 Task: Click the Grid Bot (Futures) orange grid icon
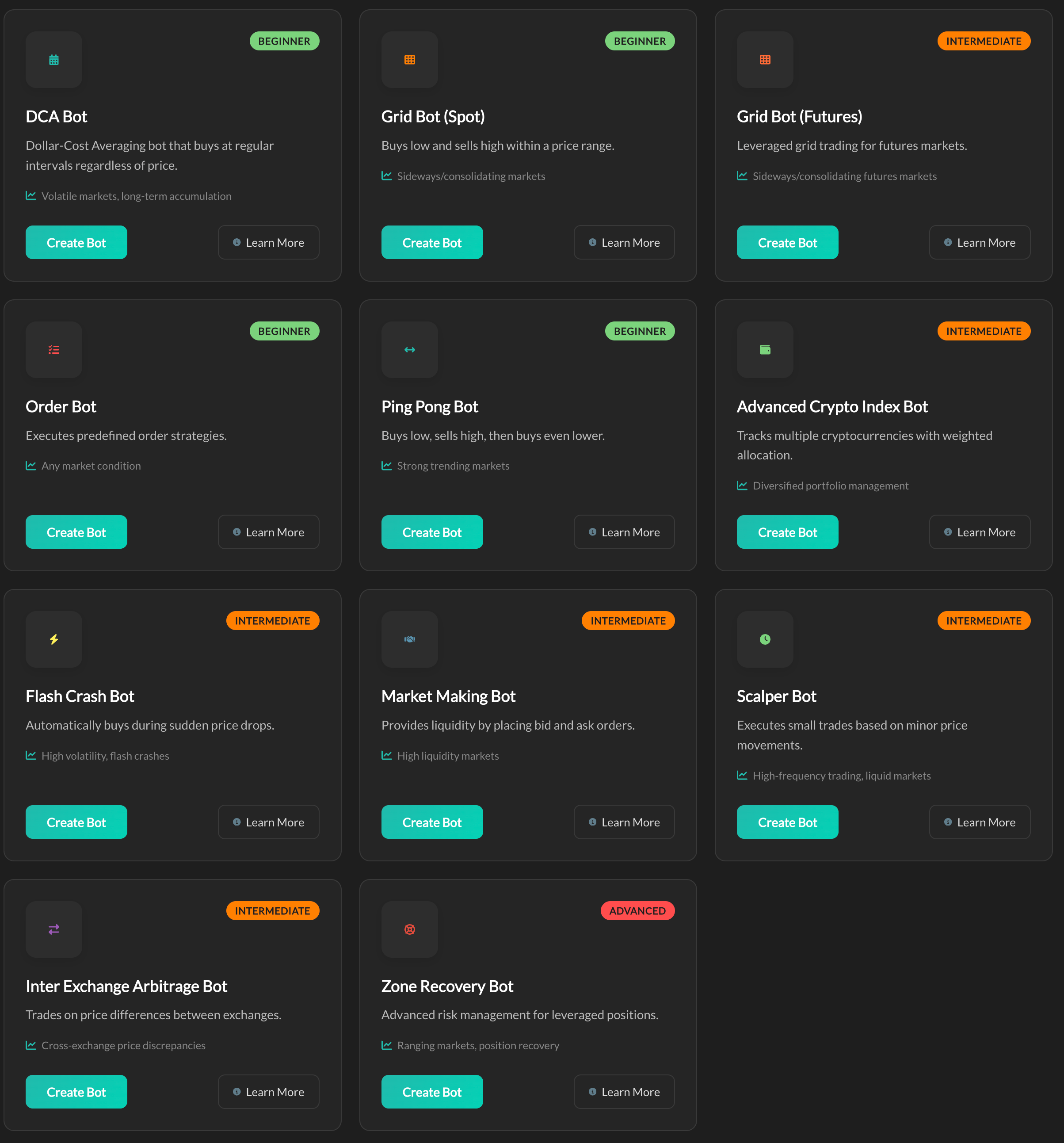[765, 60]
